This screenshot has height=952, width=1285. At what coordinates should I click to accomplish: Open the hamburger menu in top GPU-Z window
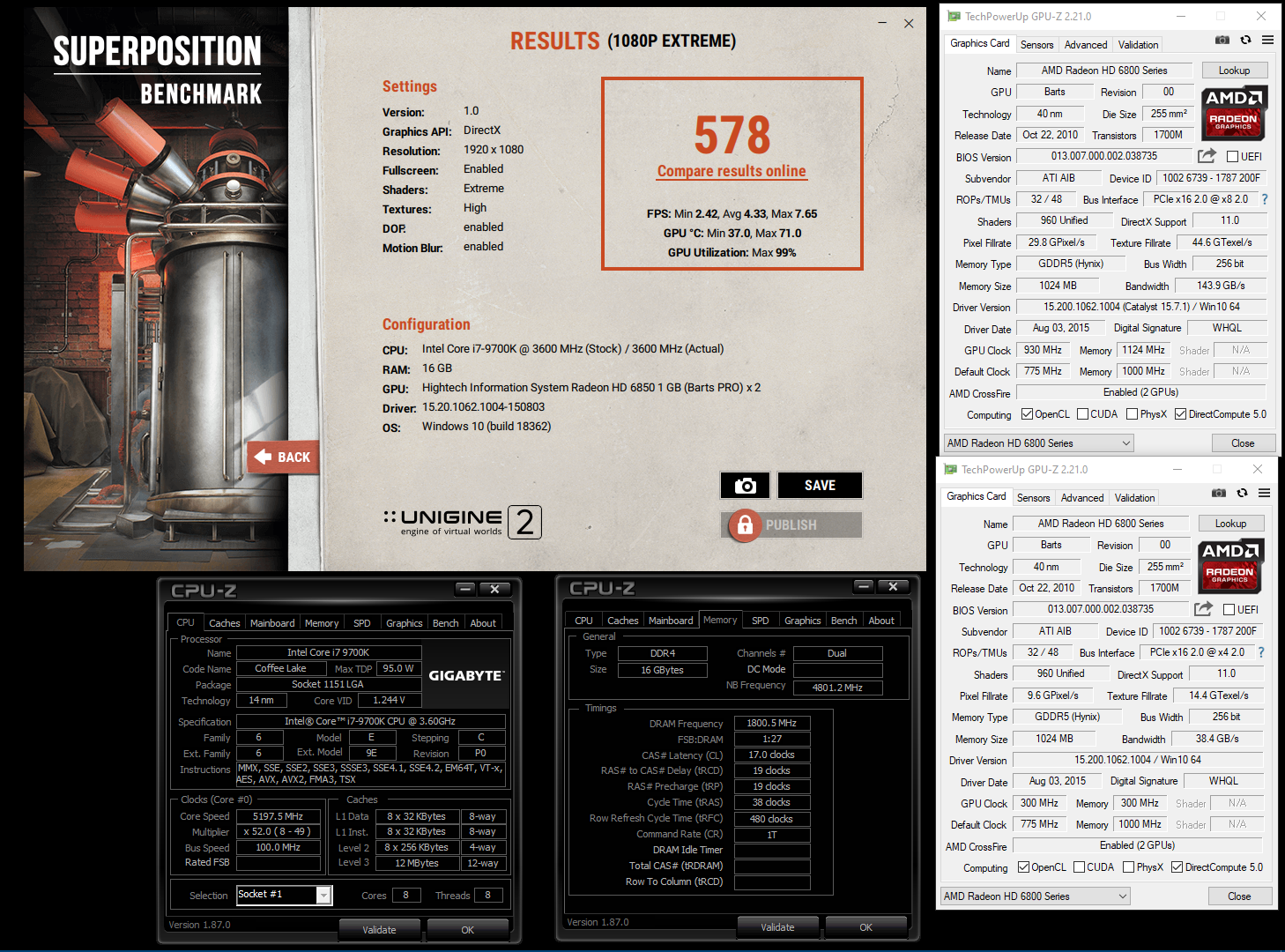[x=1267, y=40]
